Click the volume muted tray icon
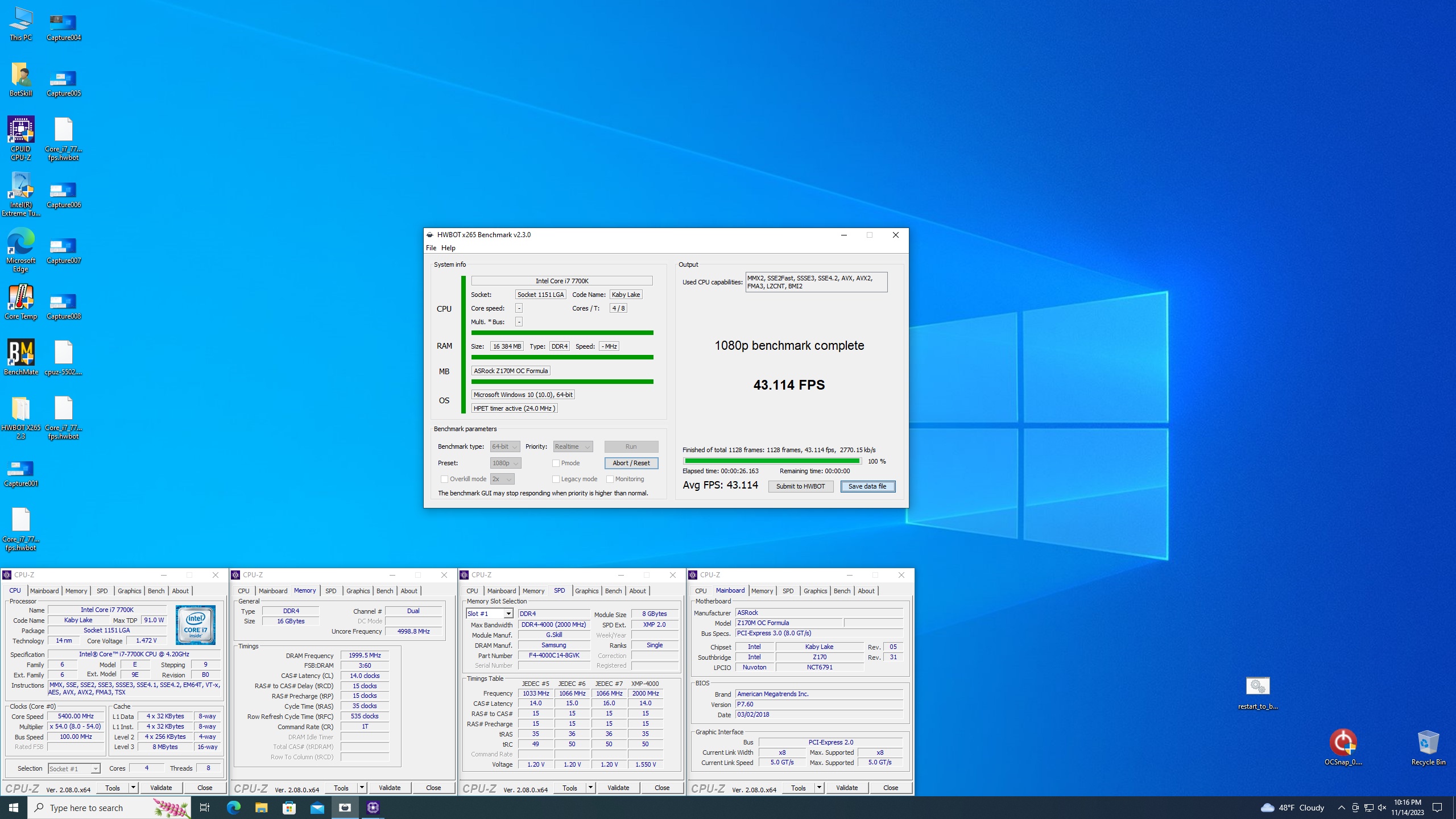This screenshot has height=819, width=1456. pyautogui.click(x=1382, y=808)
